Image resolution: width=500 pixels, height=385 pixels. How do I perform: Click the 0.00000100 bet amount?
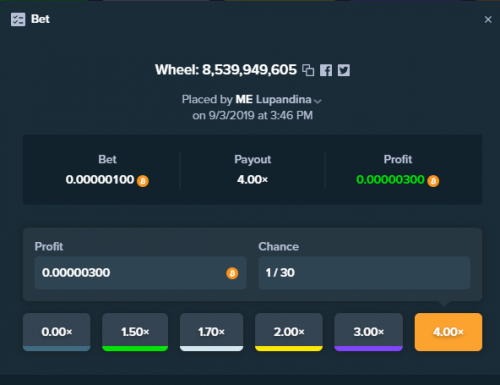(x=100, y=180)
